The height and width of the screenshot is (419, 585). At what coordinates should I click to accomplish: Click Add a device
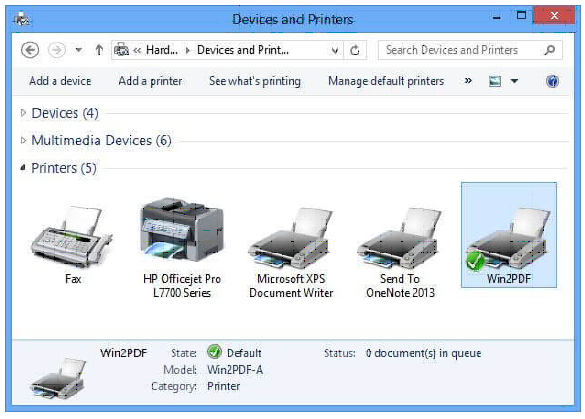60,81
